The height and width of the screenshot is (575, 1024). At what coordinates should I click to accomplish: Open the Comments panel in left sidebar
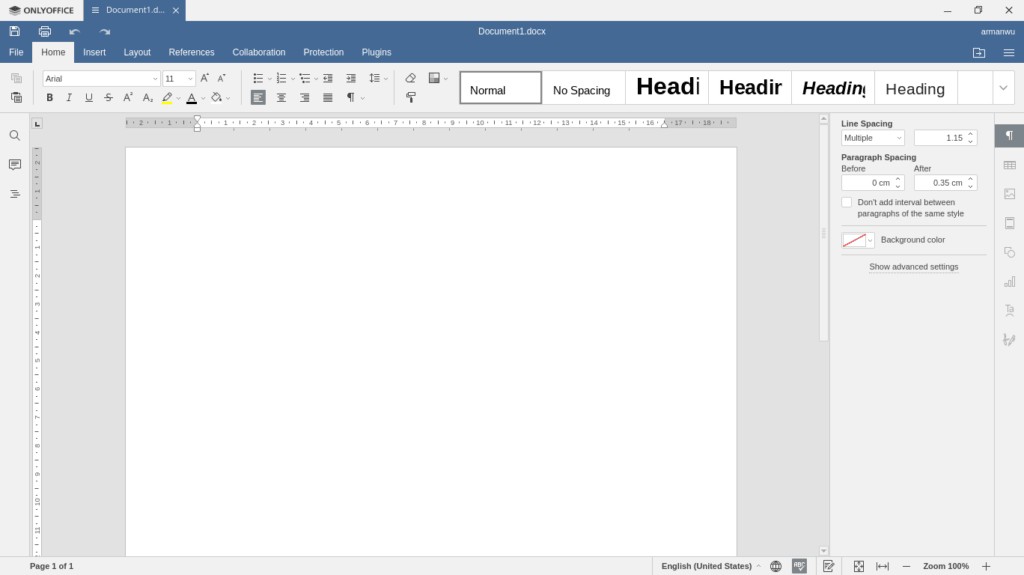[15, 164]
